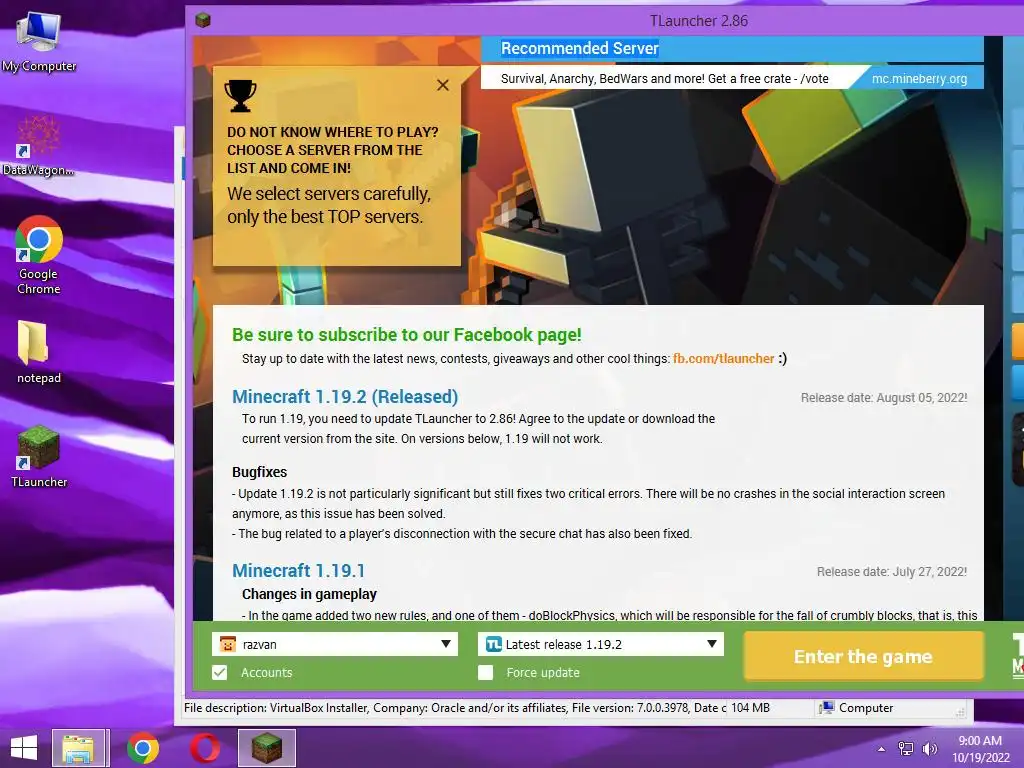Click the trophy icon in server tip
Viewport: 1024px width, 768px height.
point(240,96)
